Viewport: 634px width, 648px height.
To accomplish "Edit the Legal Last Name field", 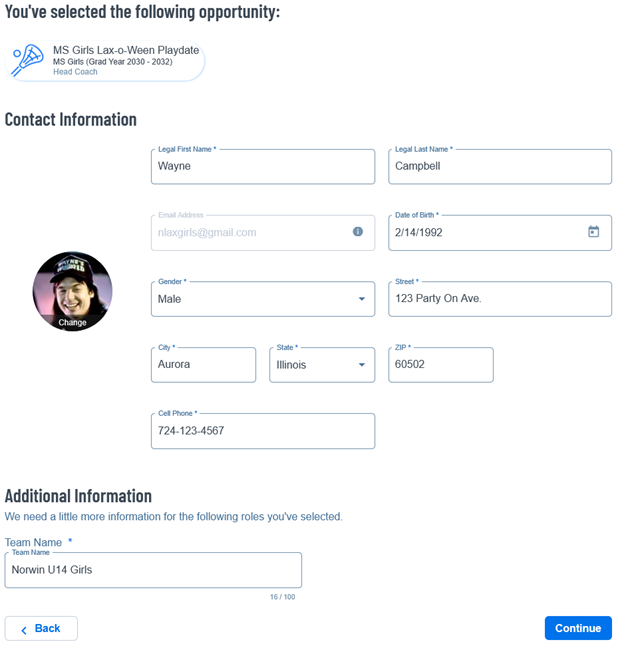I will pos(500,167).
